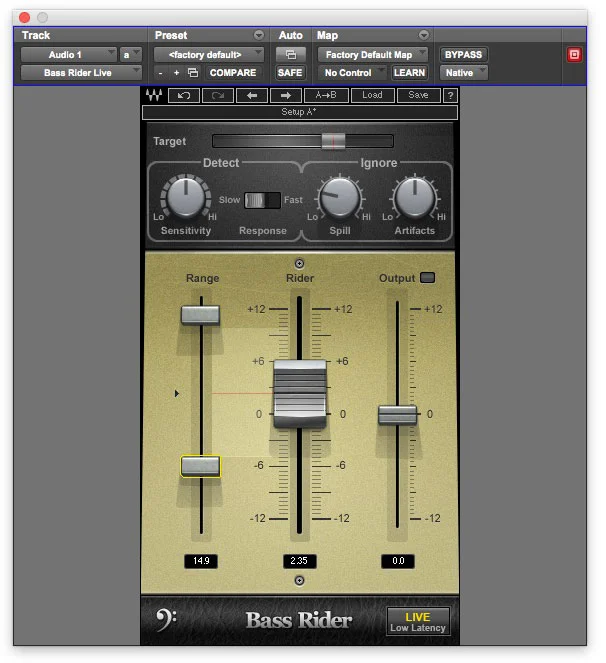
Task: Click the Rider label text
Action: [x=300, y=278]
